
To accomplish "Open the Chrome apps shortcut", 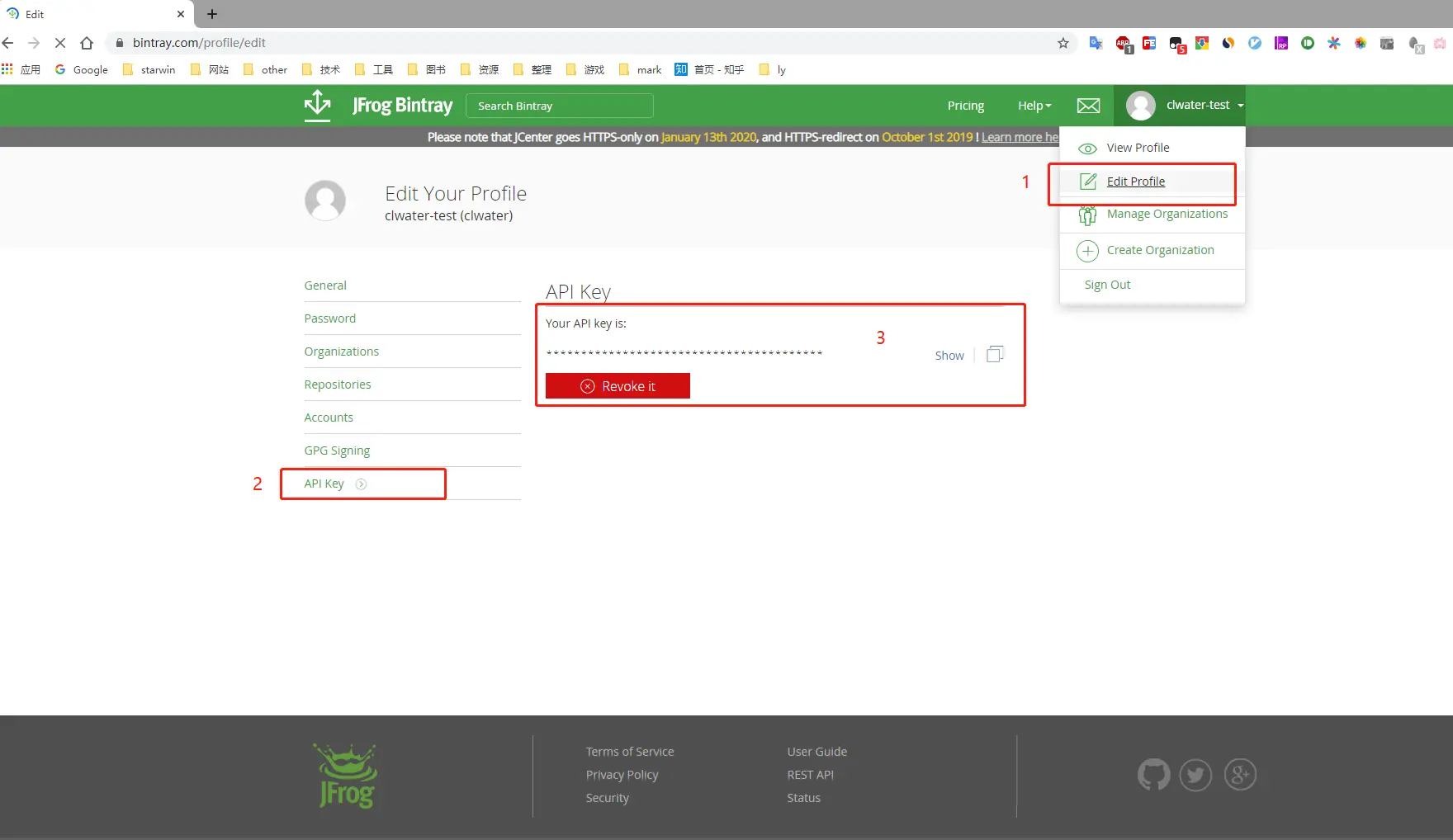I will pyautogui.click(x=21, y=69).
